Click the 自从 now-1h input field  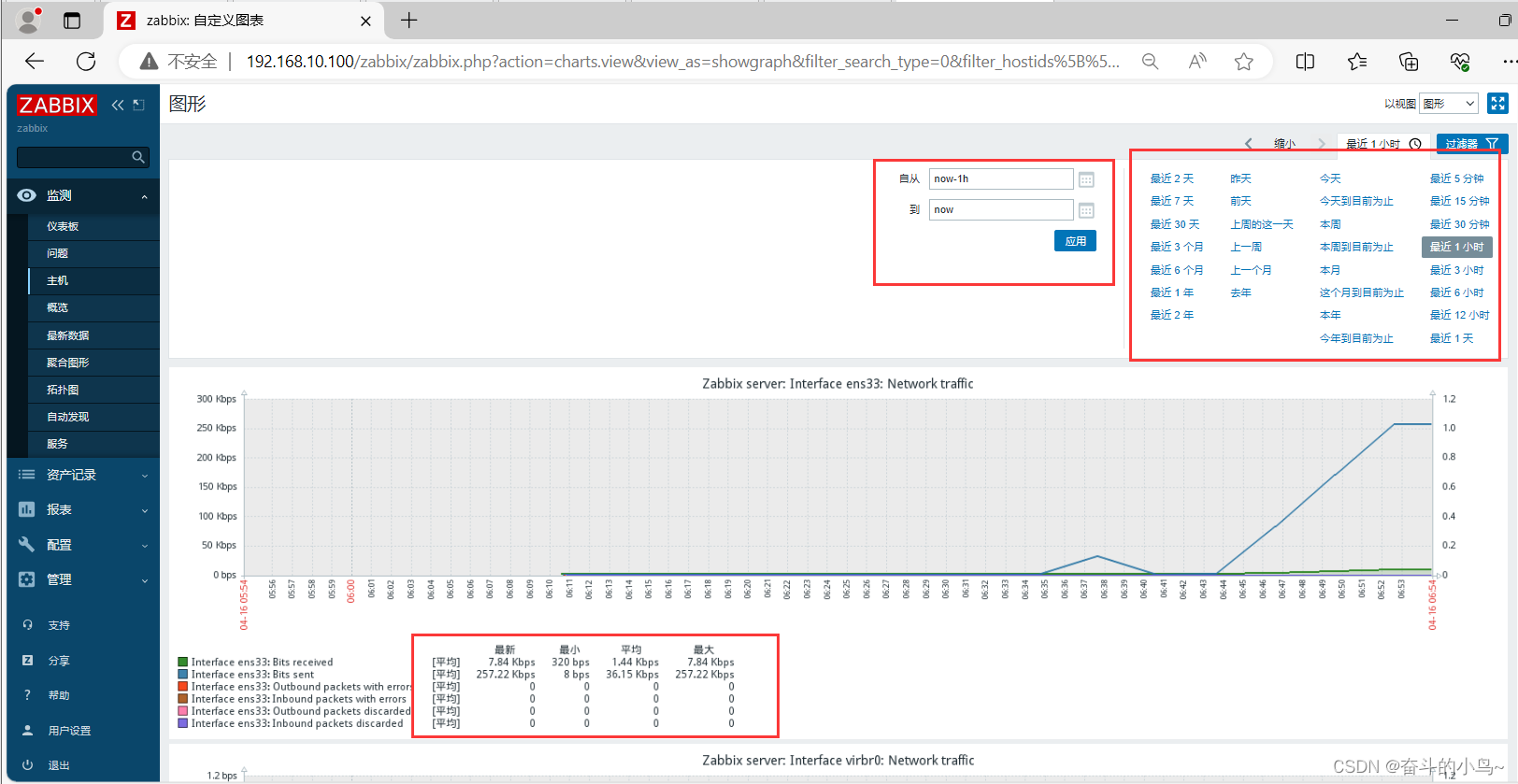(x=1001, y=178)
